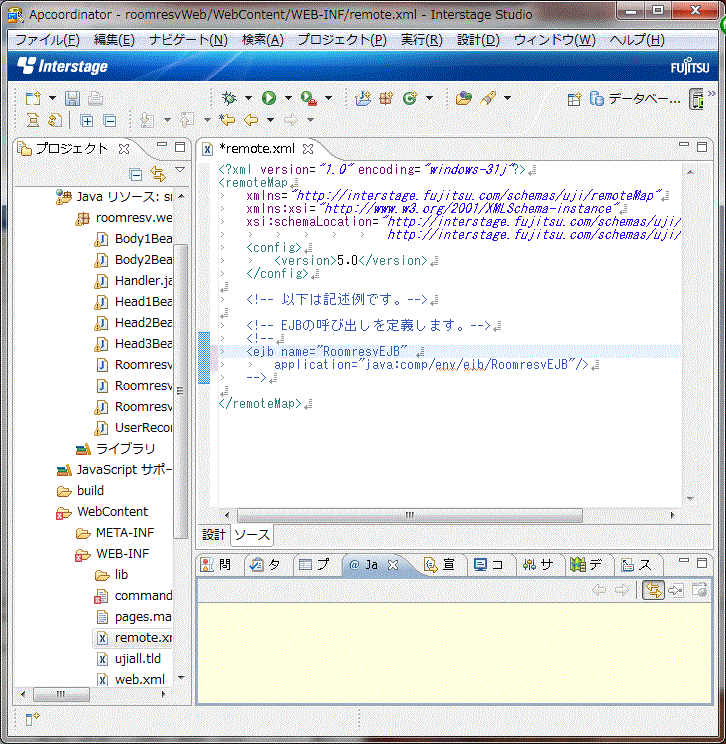
Task: Open the Debug dropdown arrow
Action: [248, 98]
